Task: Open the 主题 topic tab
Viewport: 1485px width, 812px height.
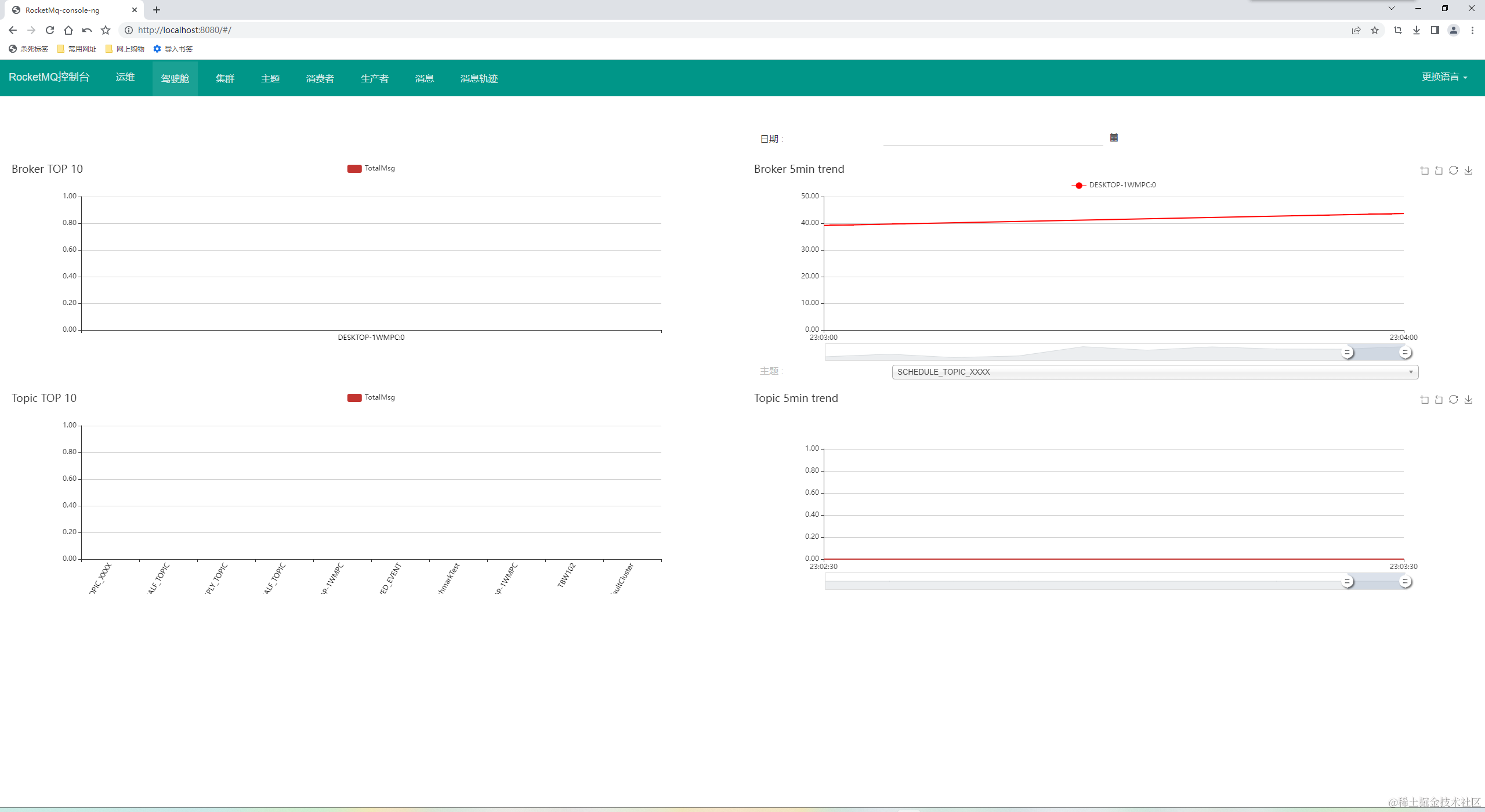Action: coord(270,78)
